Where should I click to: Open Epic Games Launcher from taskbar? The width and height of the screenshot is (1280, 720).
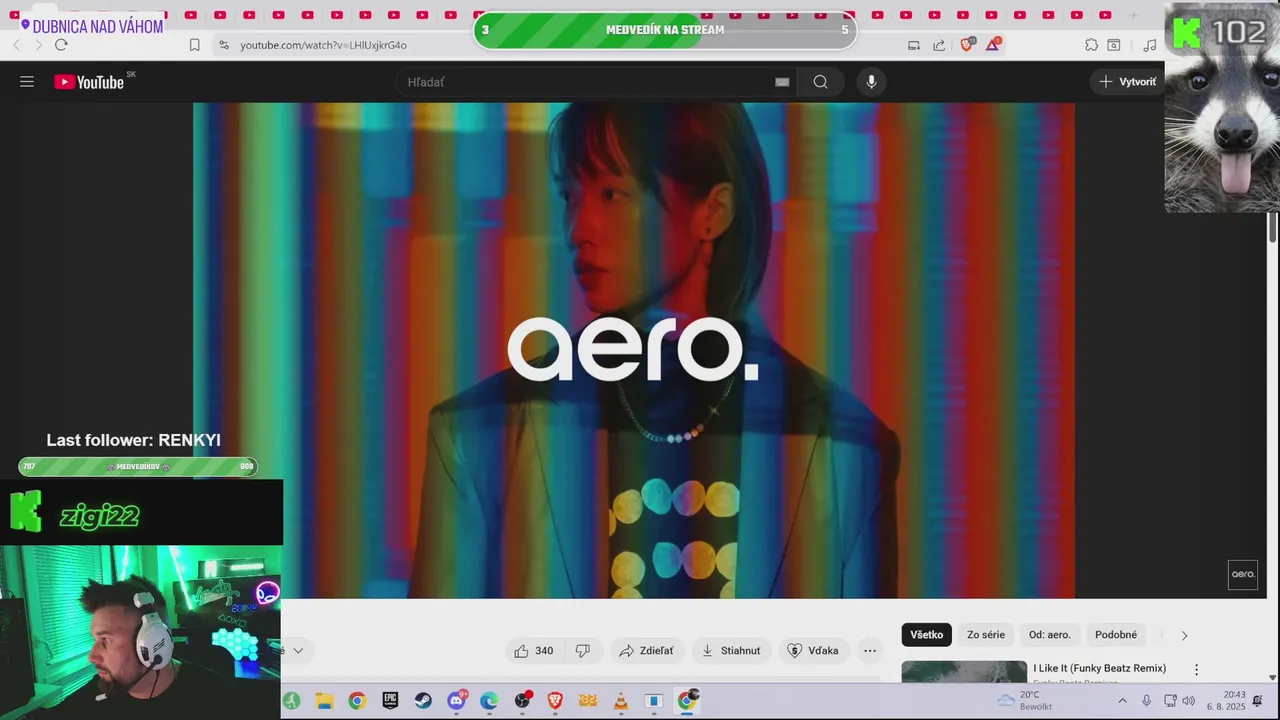click(x=390, y=701)
